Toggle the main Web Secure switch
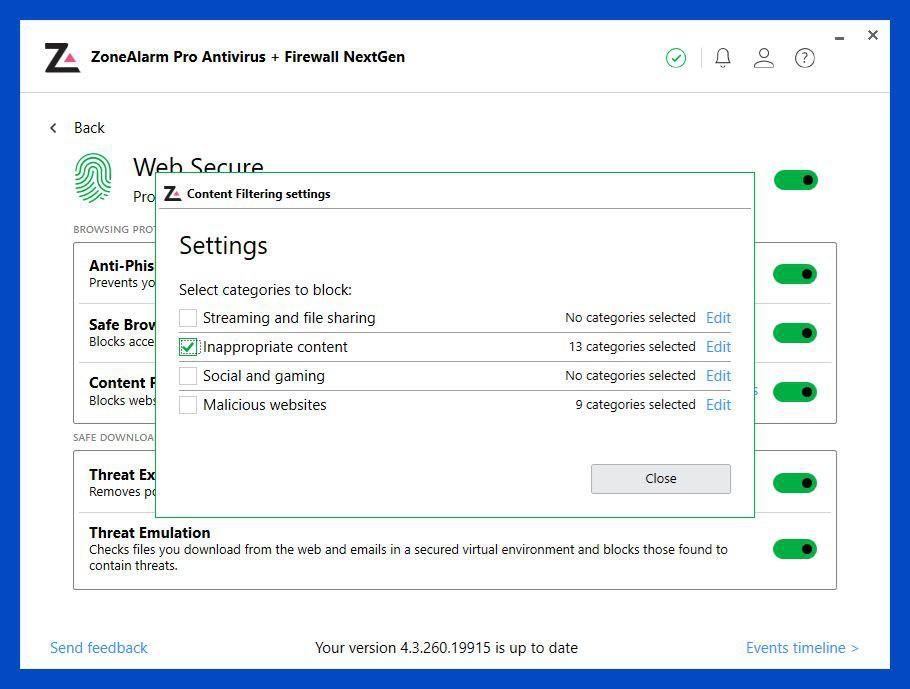Image resolution: width=910 pixels, height=689 pixels. point(796,180)
